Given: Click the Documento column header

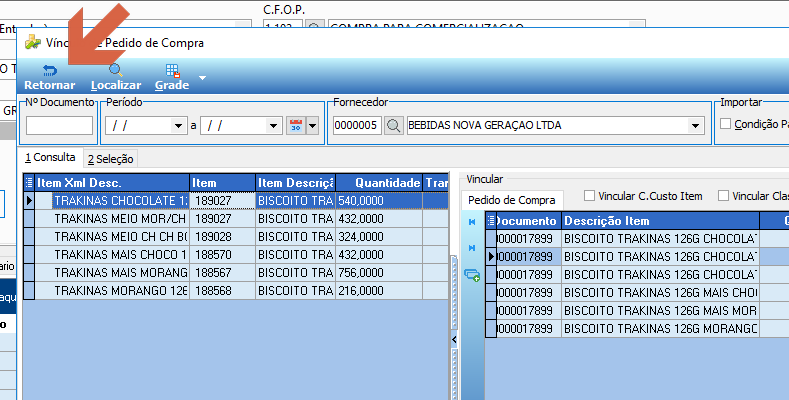Looking at the screenshot, I should tap(529, 221).
